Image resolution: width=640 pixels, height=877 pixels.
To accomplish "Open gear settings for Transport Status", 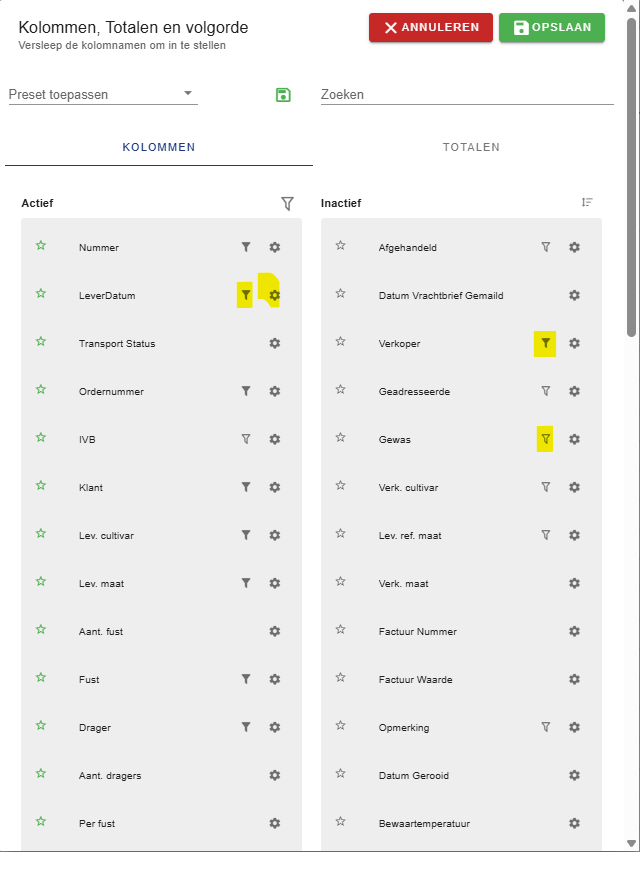I will tap(275, 343).
